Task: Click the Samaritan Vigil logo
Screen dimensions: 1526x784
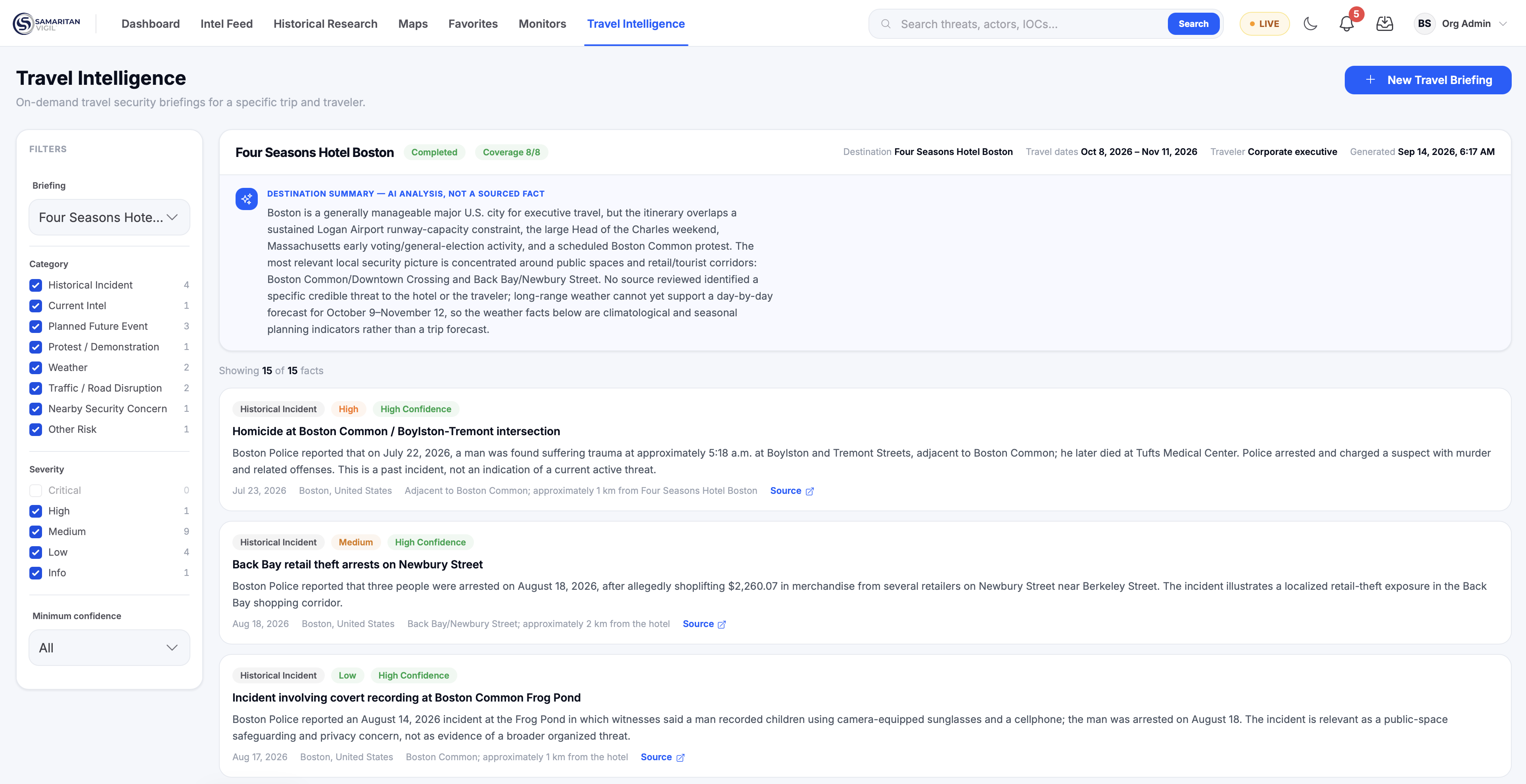Action: pyautogui.click(x=46, y=24)
